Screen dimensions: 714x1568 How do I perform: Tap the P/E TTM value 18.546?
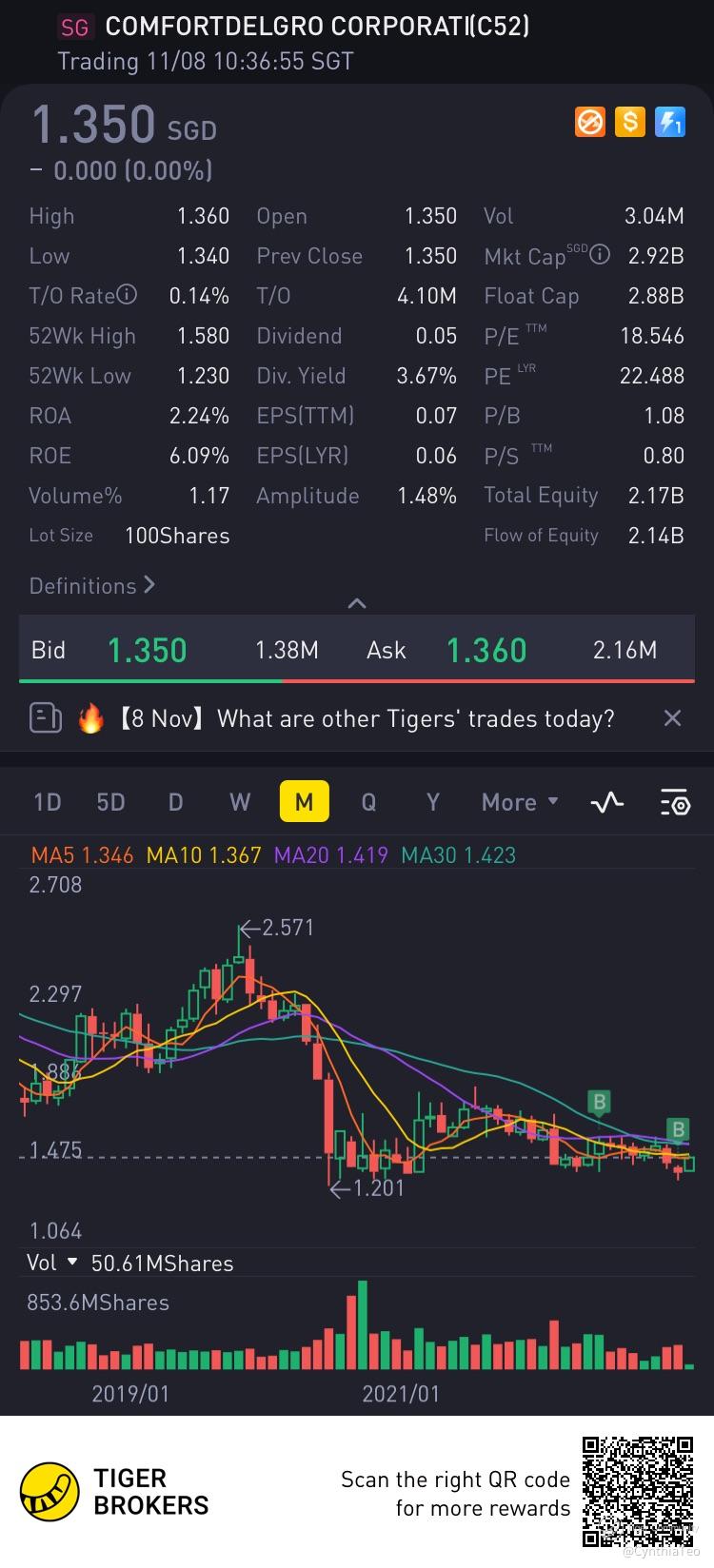coord(652,336)
